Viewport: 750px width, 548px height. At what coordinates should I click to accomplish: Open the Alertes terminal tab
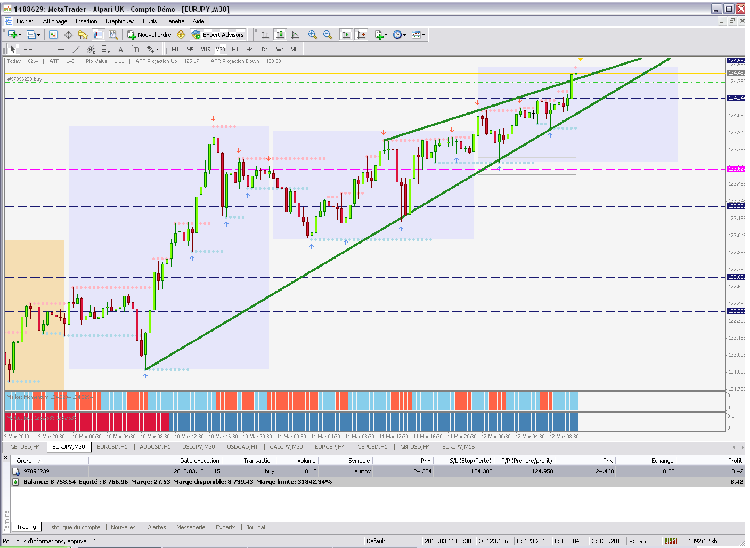(x=156, y=527)
